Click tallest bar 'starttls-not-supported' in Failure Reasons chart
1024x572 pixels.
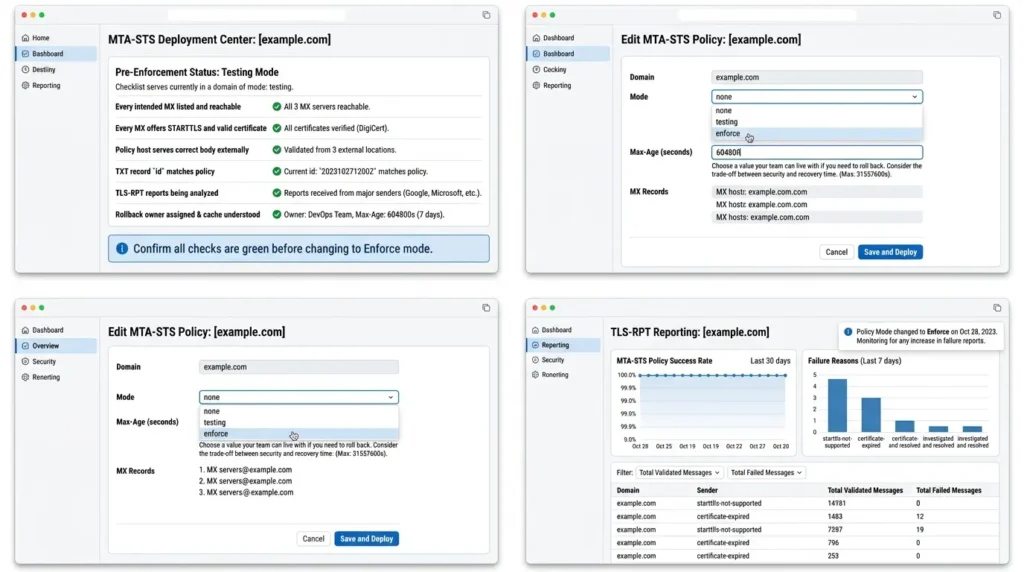pyautogui.click(x=837, y=405)
